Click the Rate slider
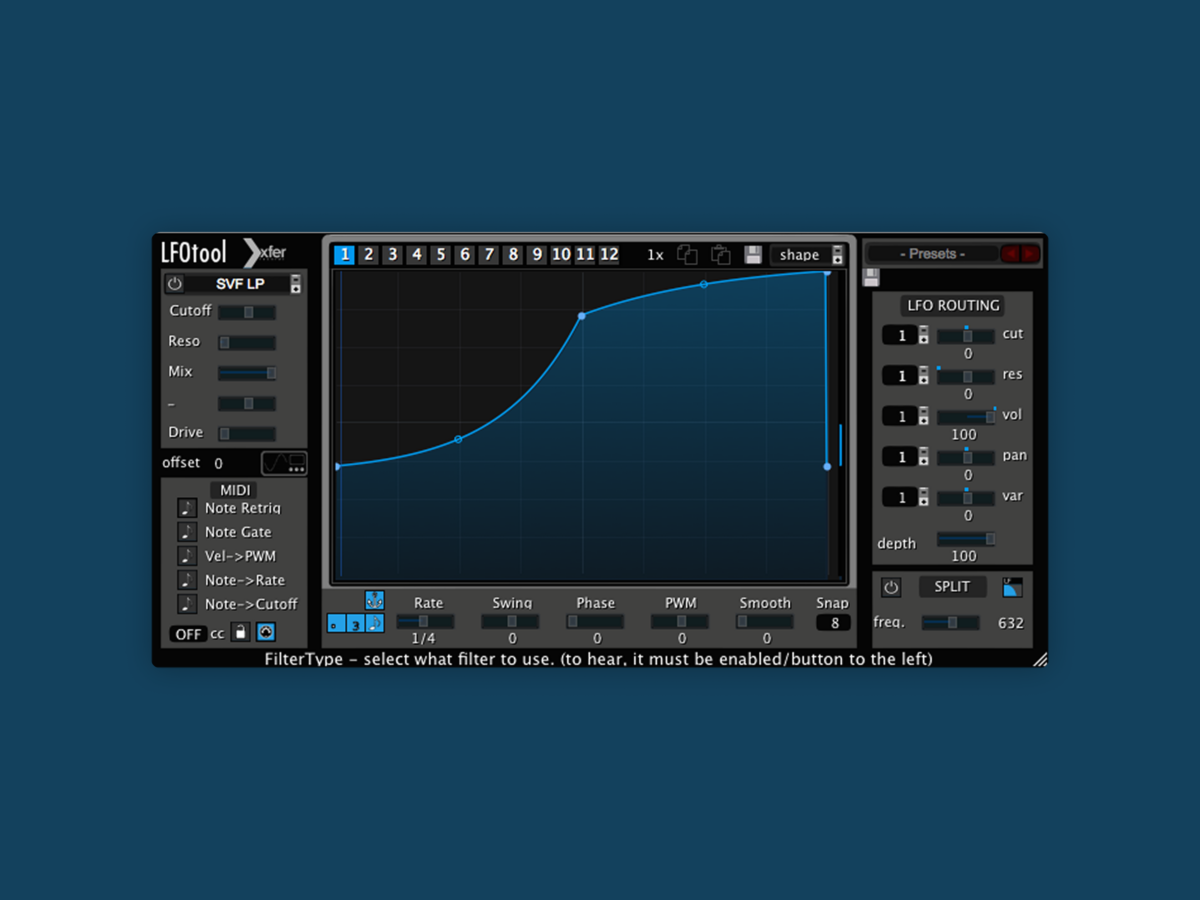Image resolution: width=1200 pixels, height=900 pixels. click(x=425, y=621)
